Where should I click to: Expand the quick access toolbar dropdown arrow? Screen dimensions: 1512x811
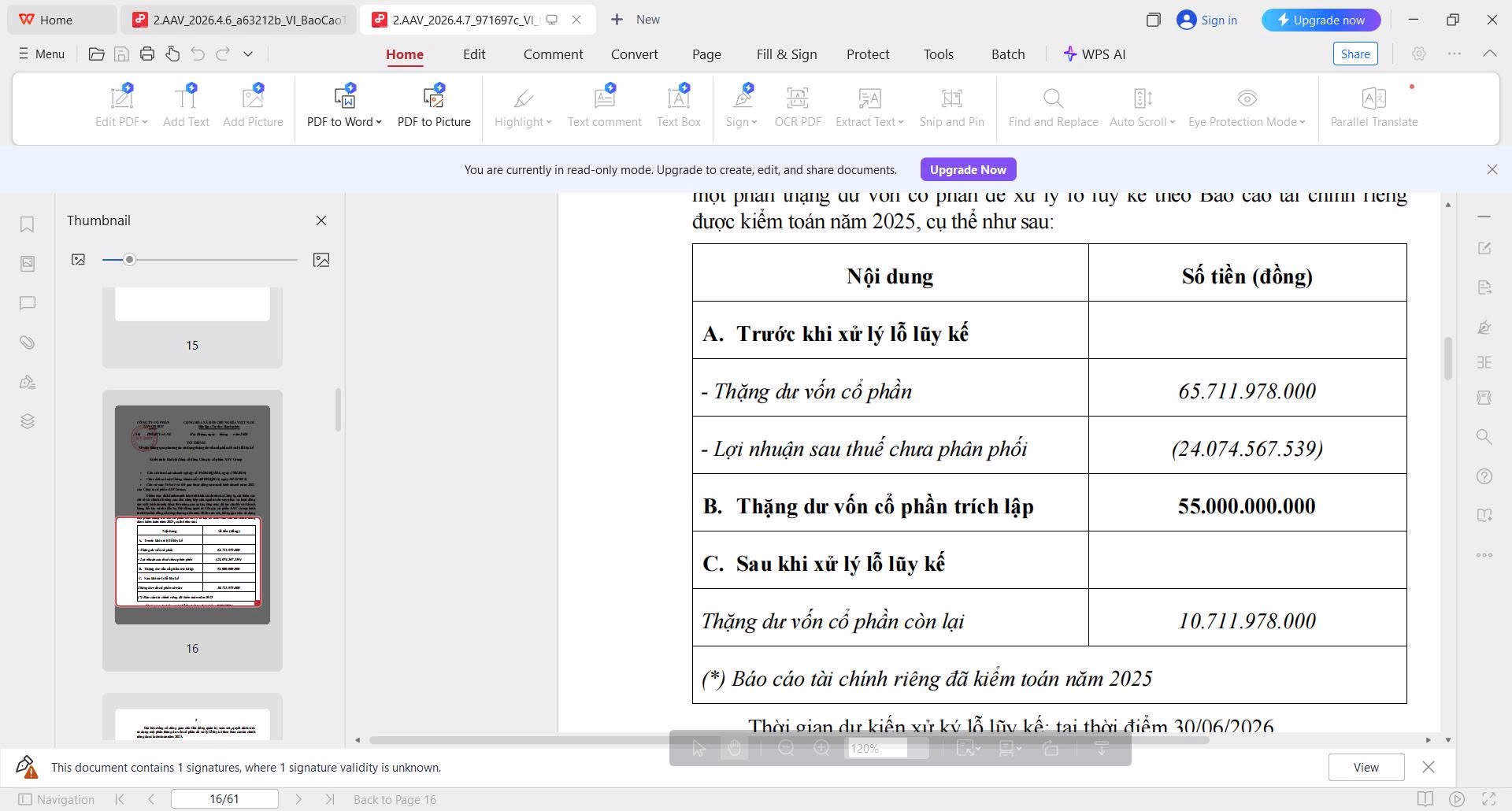(248, 54)
